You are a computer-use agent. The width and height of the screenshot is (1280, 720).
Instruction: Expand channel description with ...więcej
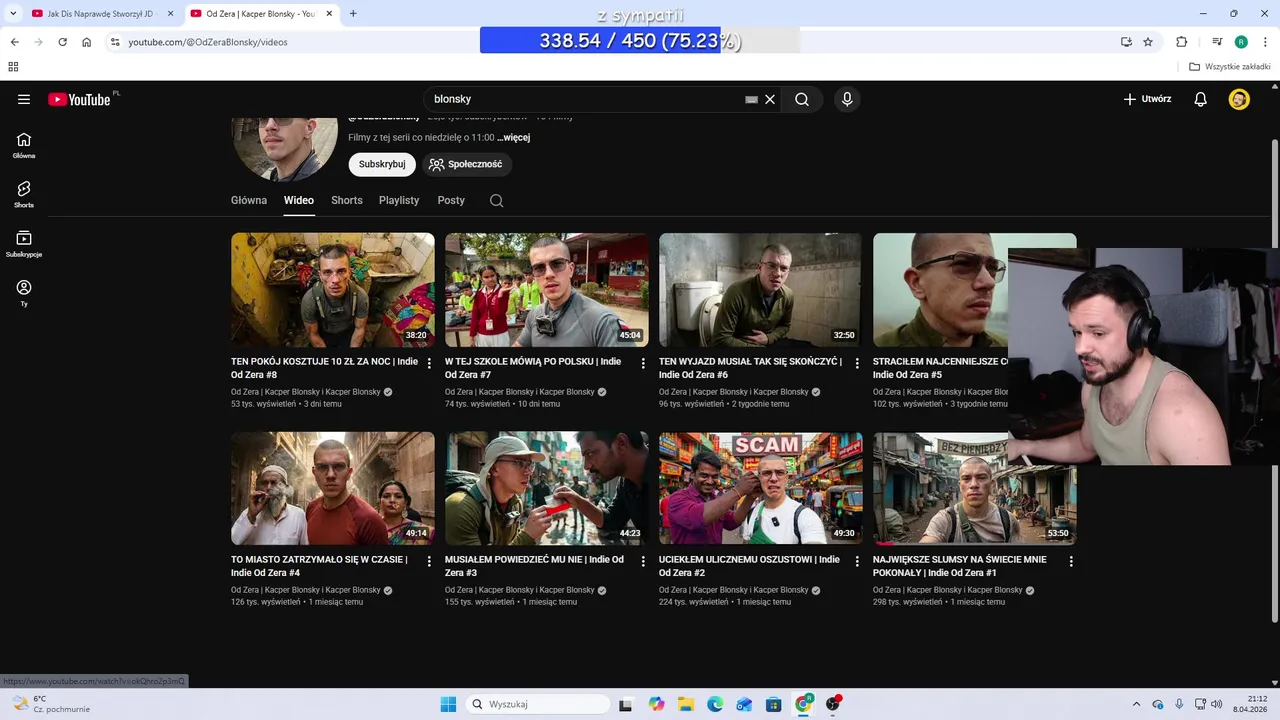click(x=513, y=138)
